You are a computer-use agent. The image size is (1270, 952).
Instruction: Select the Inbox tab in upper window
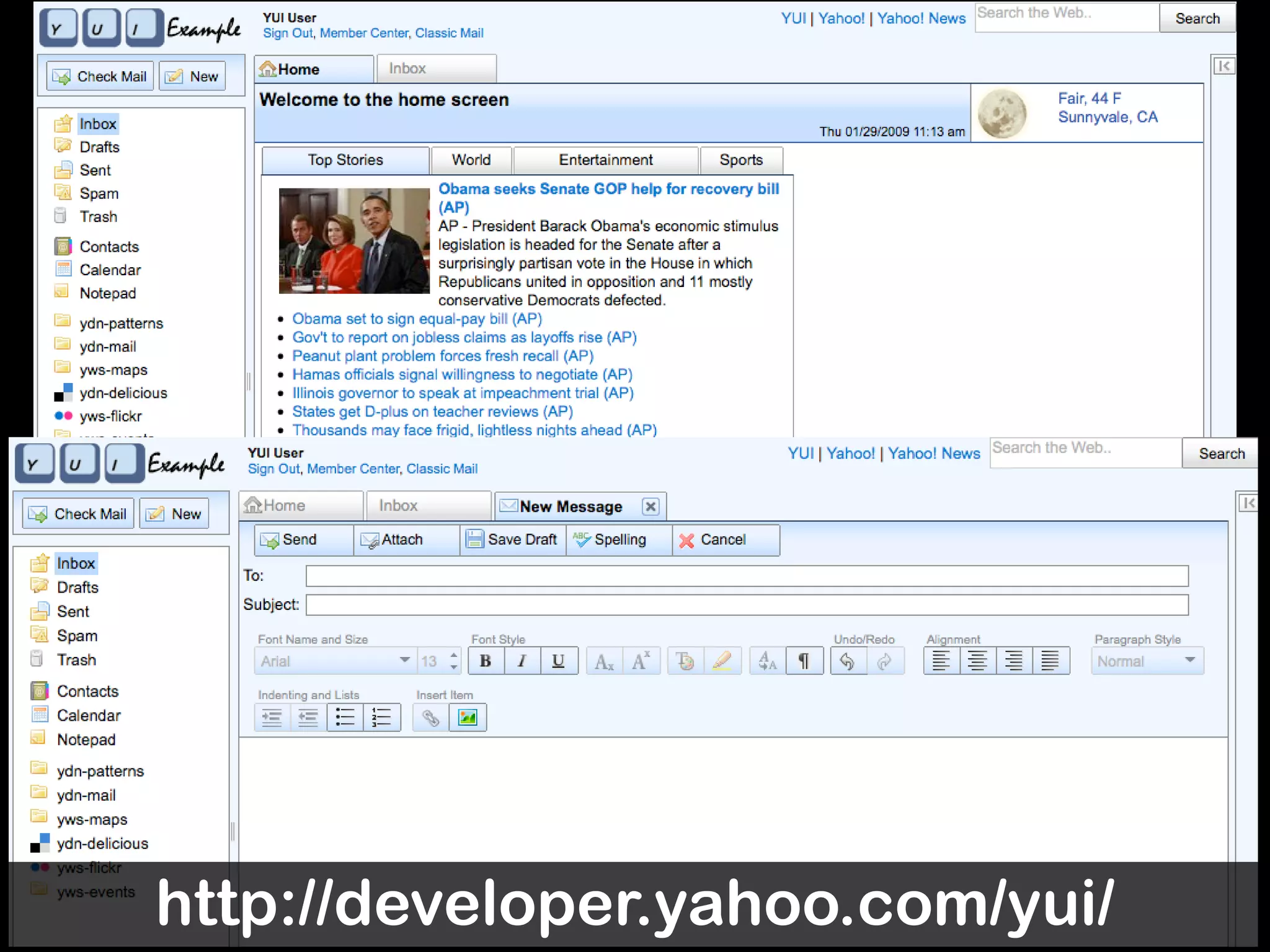437,69
